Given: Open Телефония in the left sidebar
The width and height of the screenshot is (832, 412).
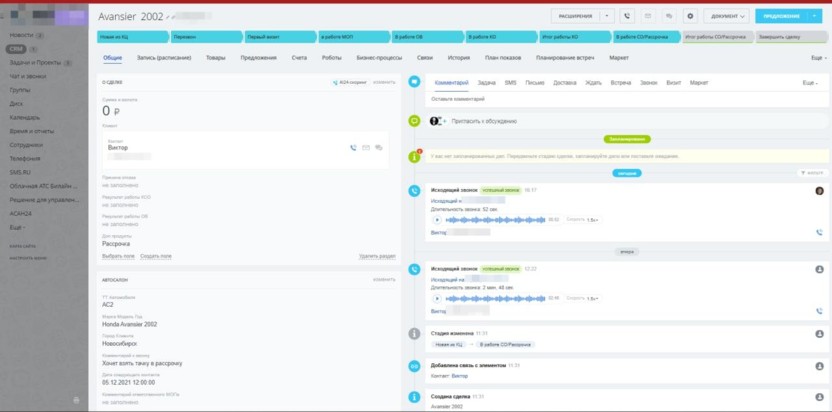Looking at the screenshot, I should pos(24,158).
